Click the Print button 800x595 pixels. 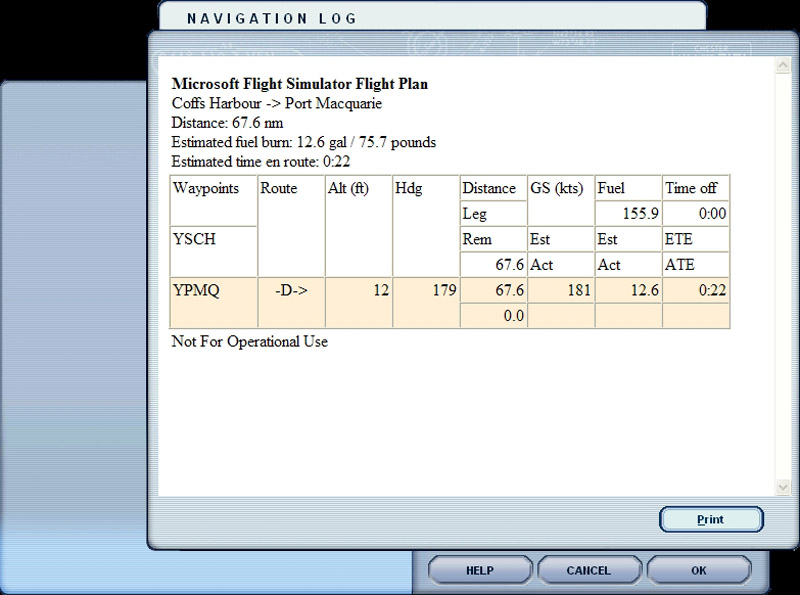coord(711,520)
